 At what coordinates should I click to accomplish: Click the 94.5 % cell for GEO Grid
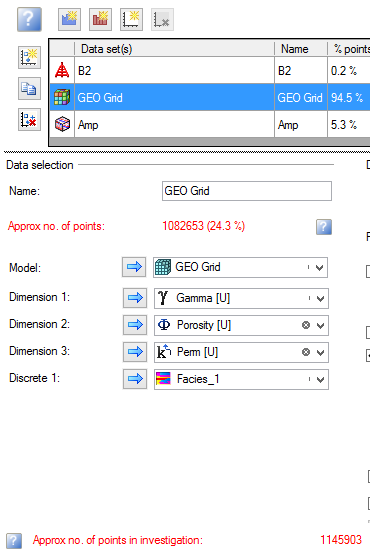tap(349, 97)
